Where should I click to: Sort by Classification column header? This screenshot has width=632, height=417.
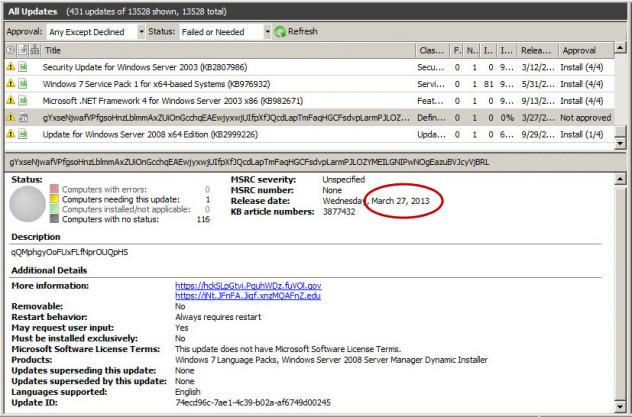430,50
